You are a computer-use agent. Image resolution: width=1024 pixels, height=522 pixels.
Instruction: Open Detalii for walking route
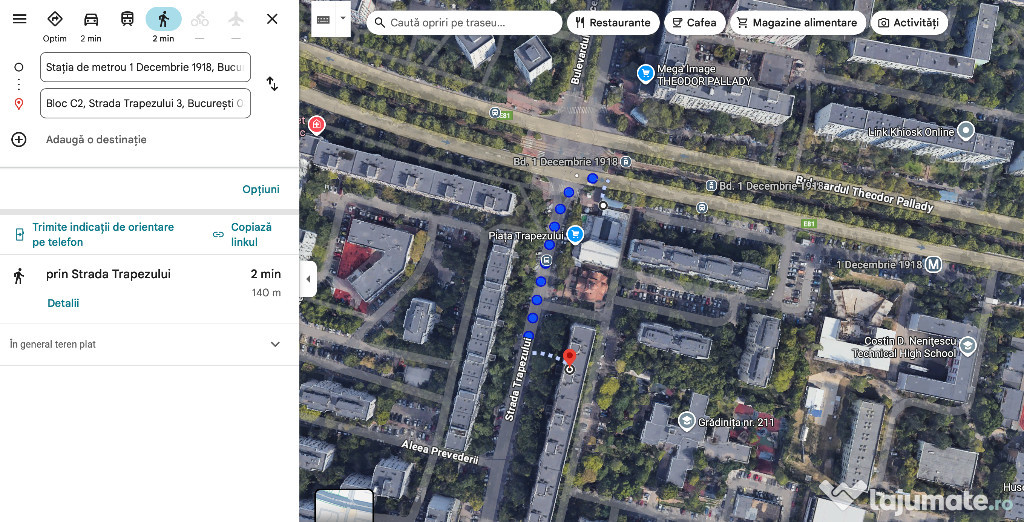coord(63,303)
